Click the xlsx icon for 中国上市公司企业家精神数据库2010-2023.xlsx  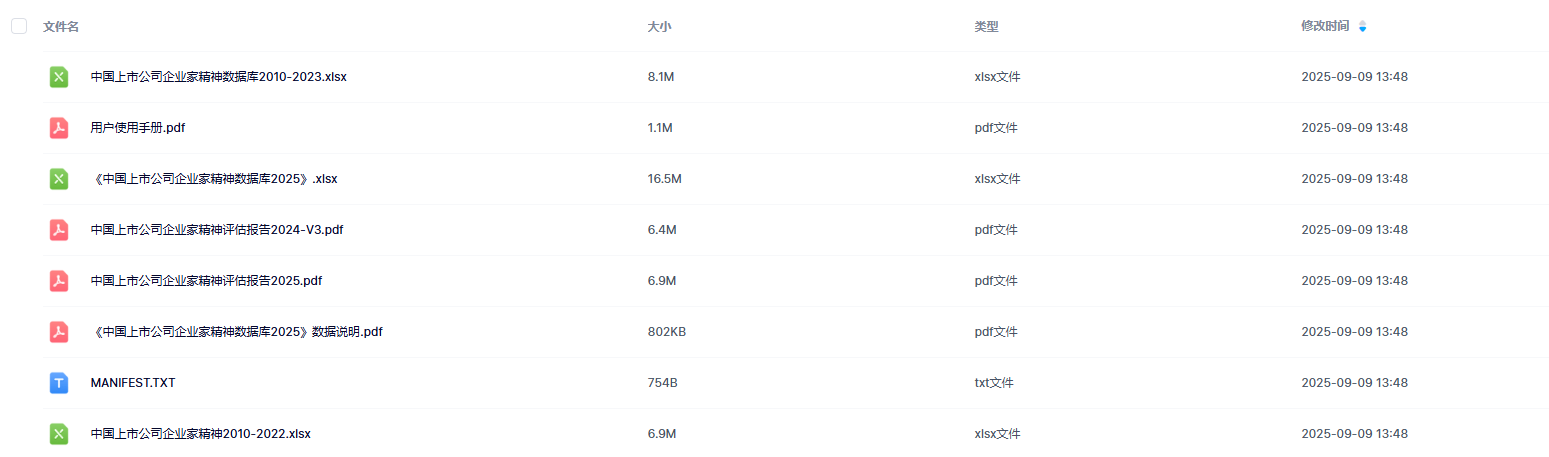pyautogui.click(x=59, y=77)
